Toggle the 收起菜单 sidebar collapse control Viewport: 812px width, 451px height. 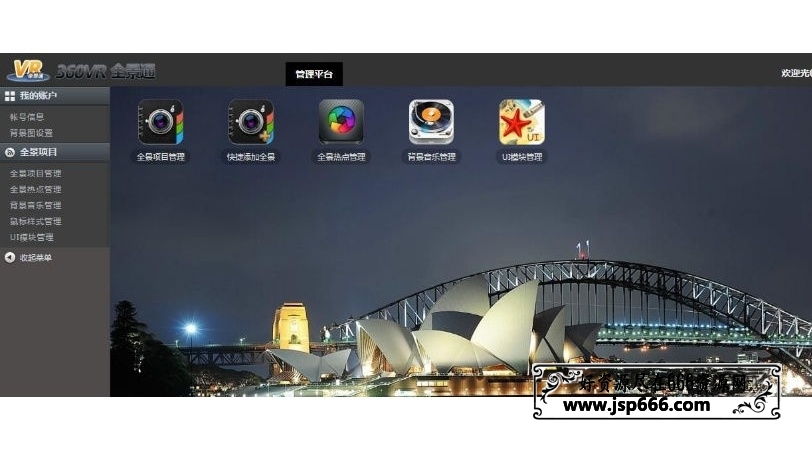pyautogui.click(x=35, y=258)
